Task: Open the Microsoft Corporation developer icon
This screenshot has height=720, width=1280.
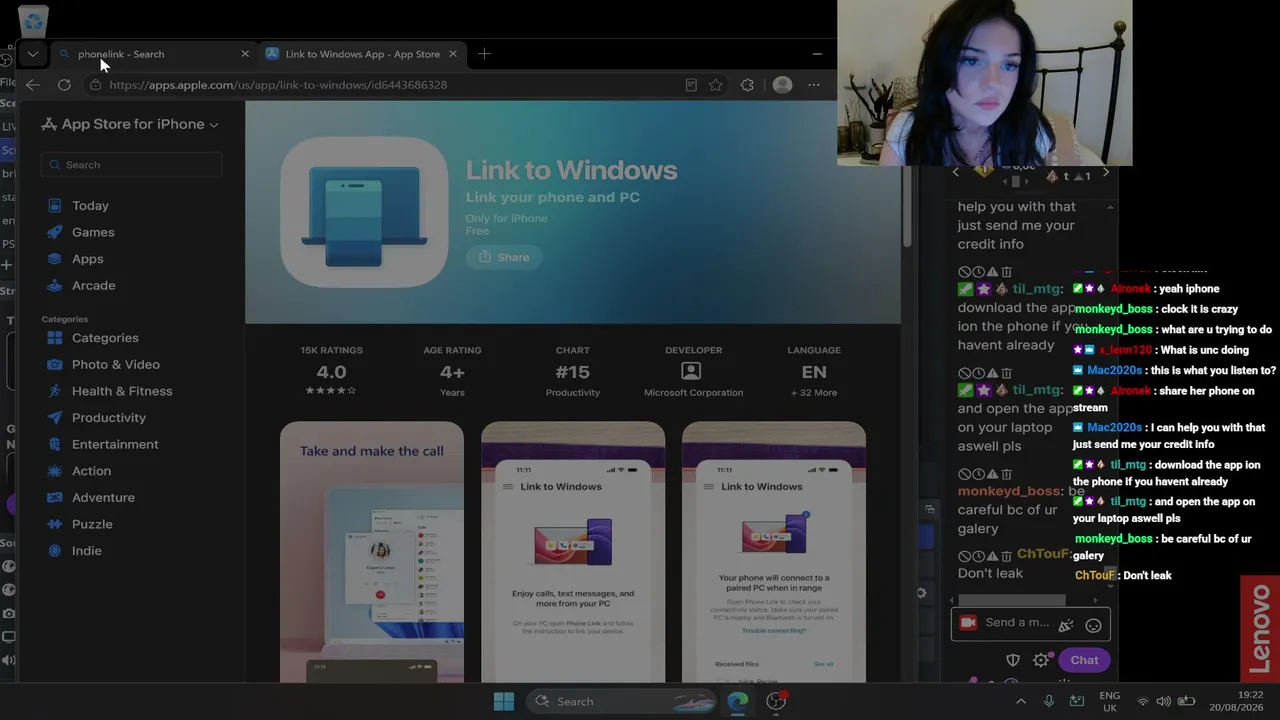Action: tap(691, 371)
